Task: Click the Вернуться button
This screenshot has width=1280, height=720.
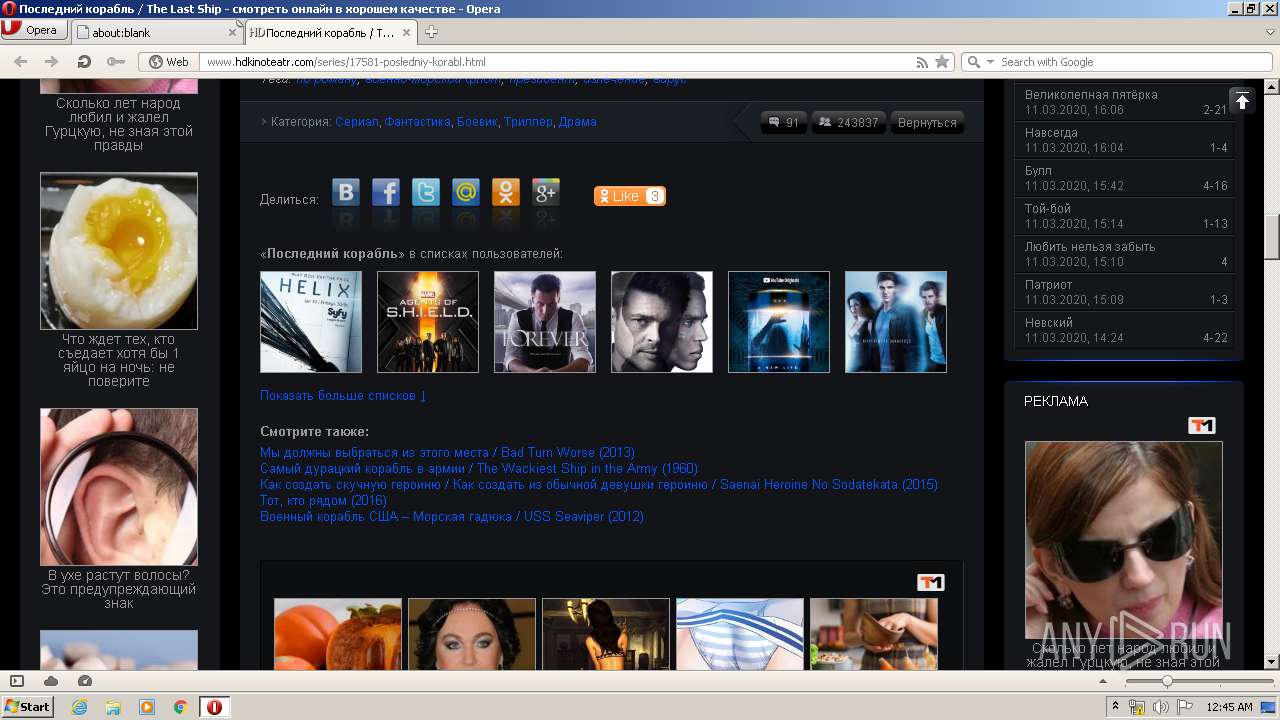Action: [927, 122]
